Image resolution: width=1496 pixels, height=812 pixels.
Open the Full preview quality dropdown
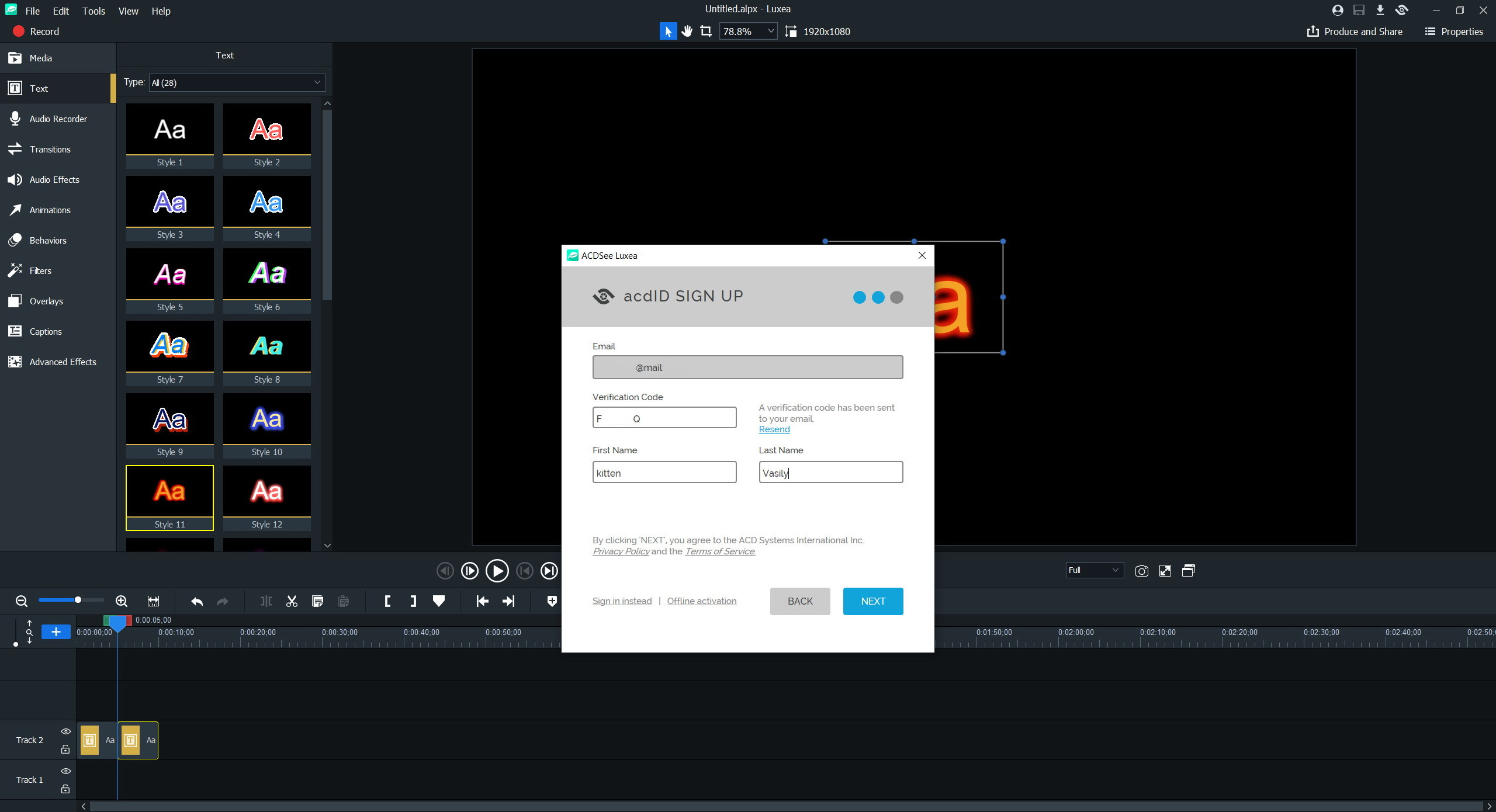(x=1094, y=570)
